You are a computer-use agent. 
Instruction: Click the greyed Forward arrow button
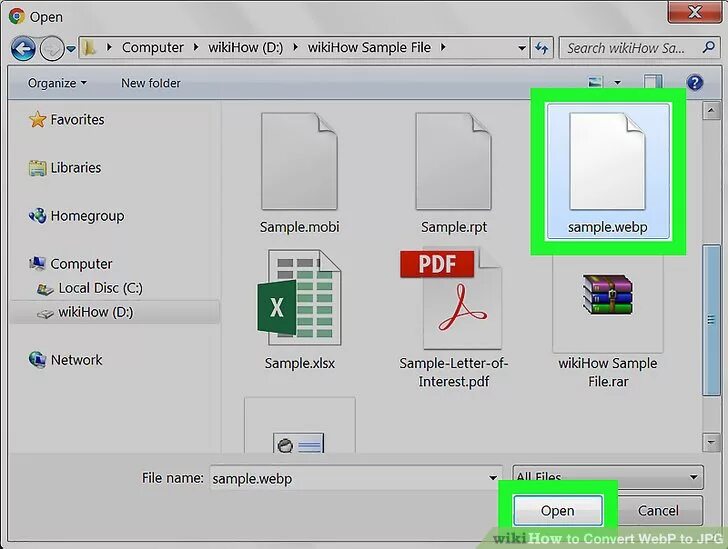click(52, 48)
